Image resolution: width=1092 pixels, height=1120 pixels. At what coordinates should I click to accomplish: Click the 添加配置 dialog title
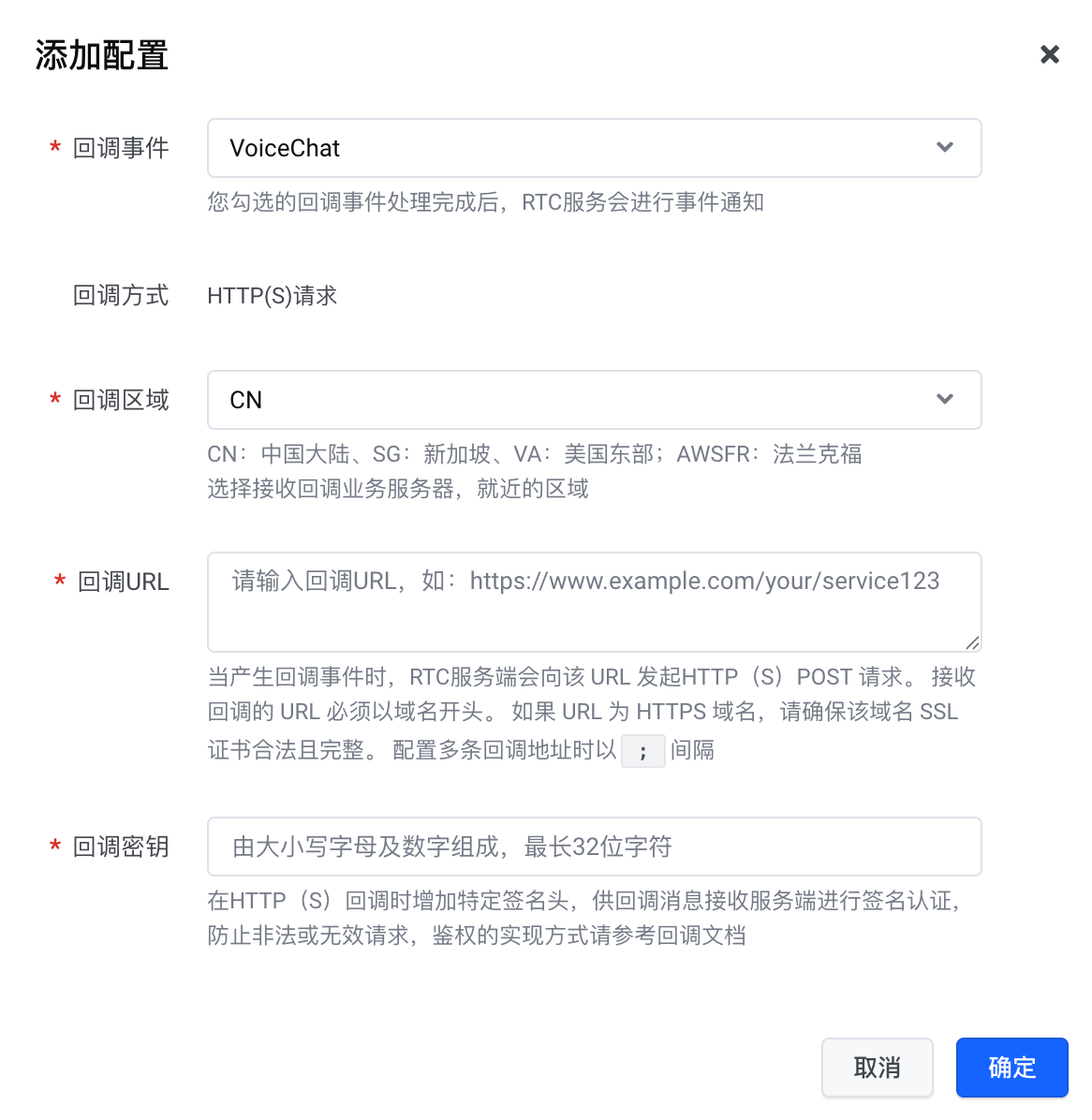click(x=102, y=56)
